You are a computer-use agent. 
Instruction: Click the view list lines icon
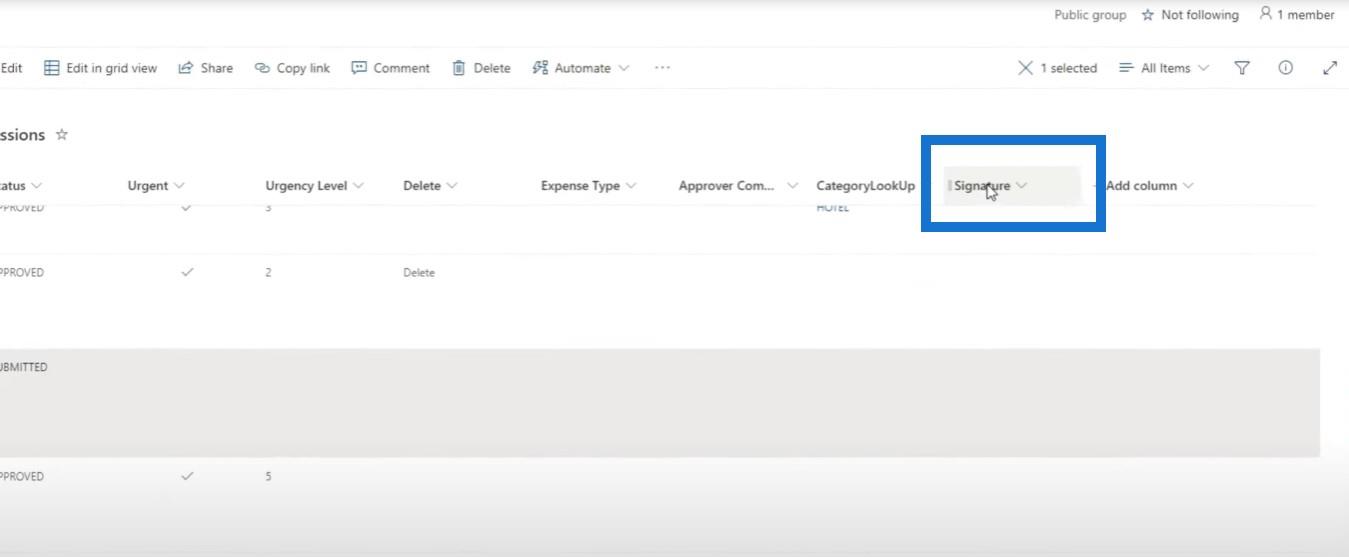tap(1126, 68)
